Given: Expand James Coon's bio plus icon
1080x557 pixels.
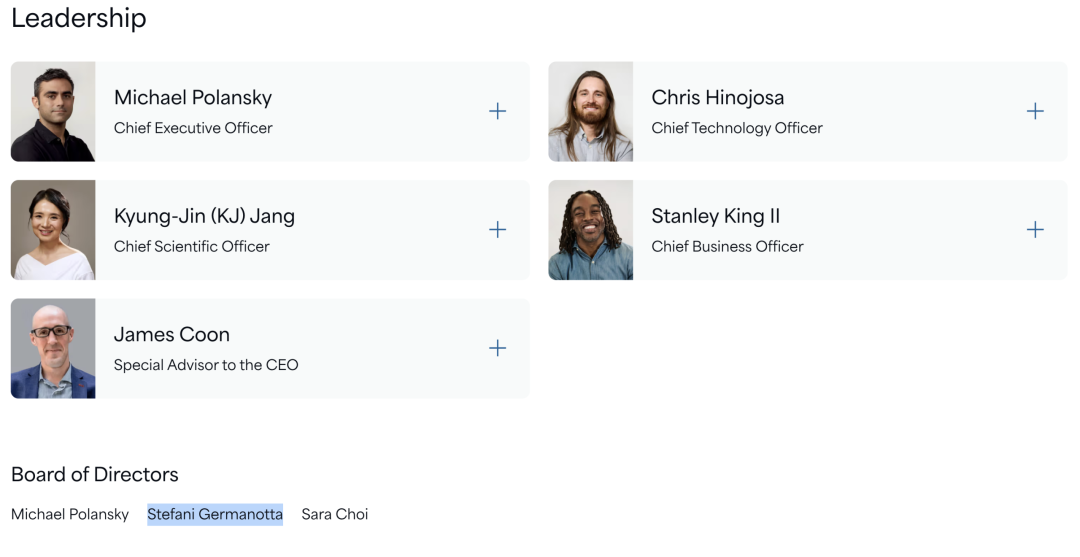Looking at the screenshot, I should [497, 348].
